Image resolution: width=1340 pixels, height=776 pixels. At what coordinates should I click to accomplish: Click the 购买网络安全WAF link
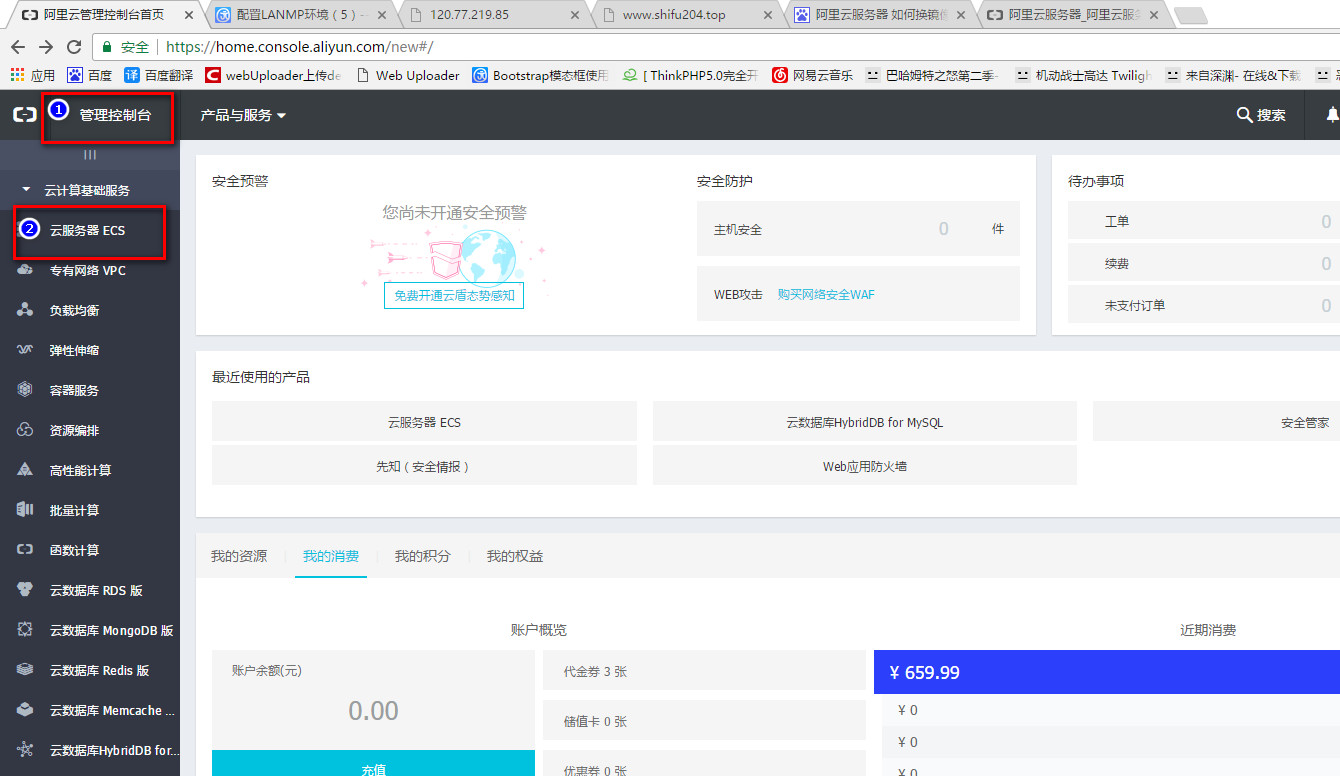(826, 294)
